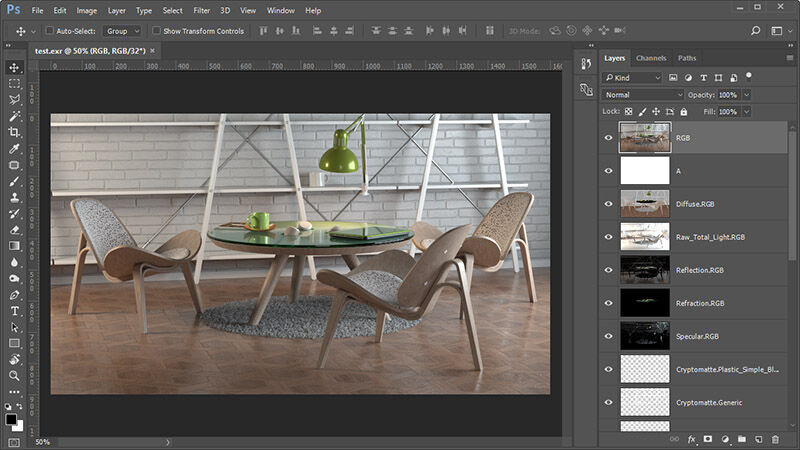Enable the Auto-Select checkbox

click(x=49, y=31)
